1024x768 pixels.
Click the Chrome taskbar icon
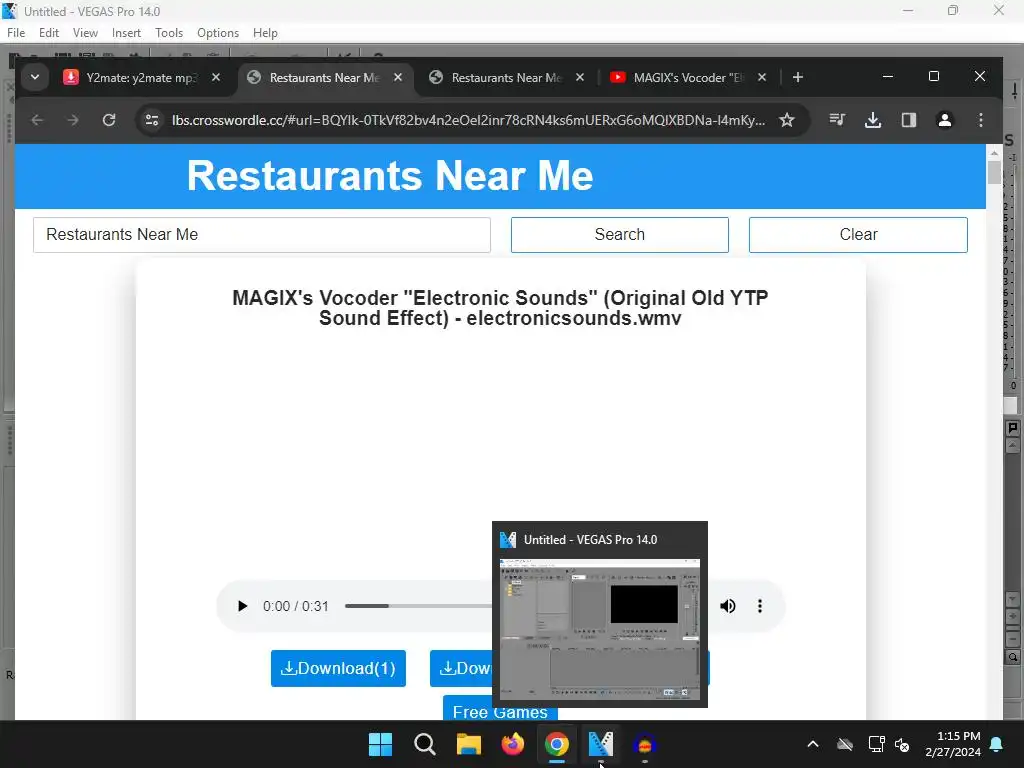[x=556, y=744]
